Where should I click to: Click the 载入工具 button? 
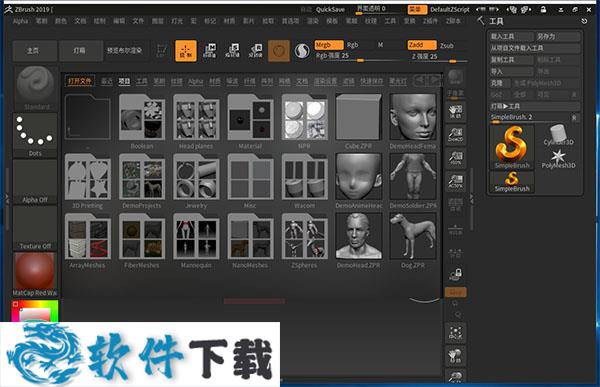click(x=511, y=36)
